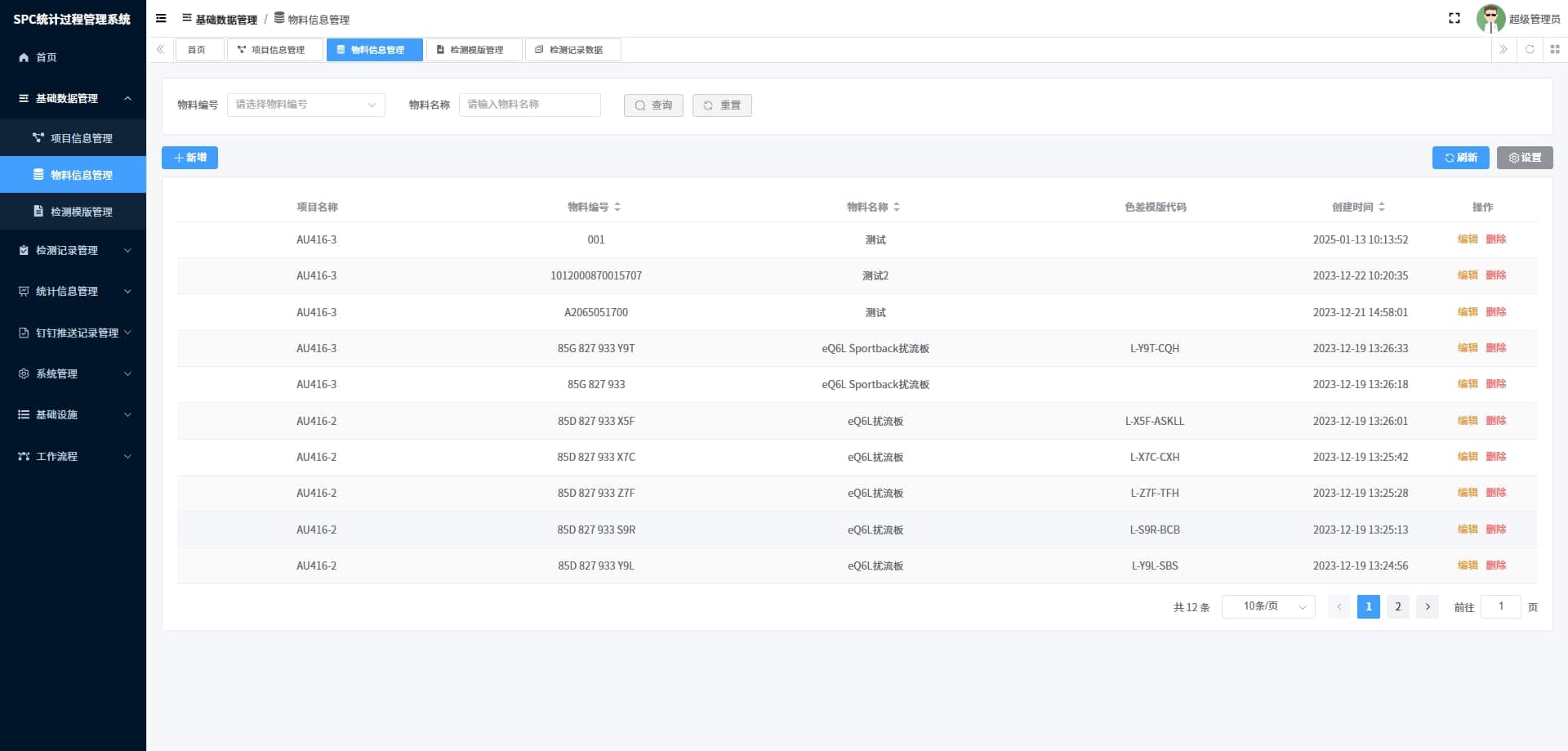1568x751 pixels.
Task: Click 工作流程 flow icon in sidebar
Action: click(24, 456)
